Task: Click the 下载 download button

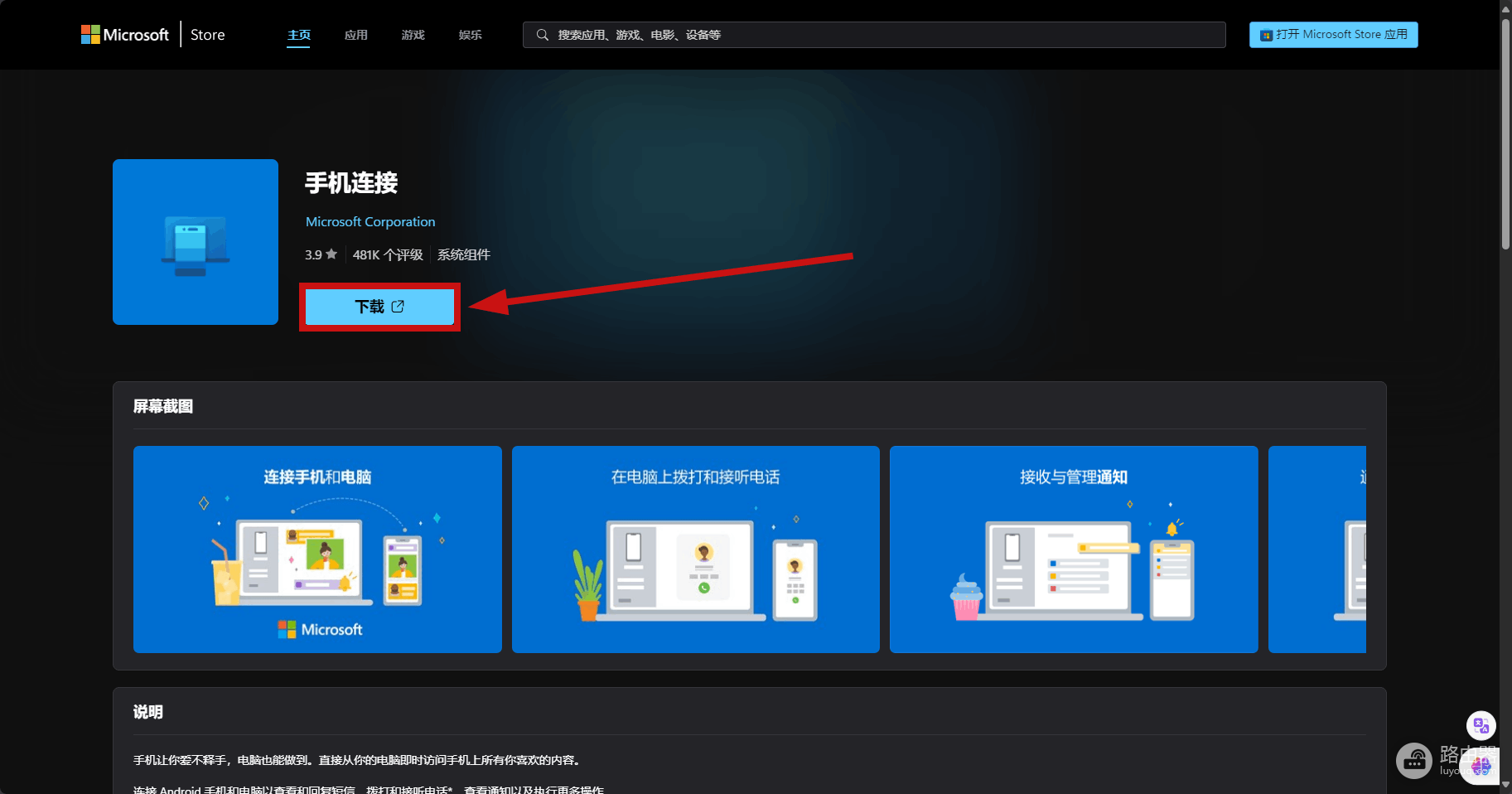Action: pyautogui.click(x=379, y=307)
